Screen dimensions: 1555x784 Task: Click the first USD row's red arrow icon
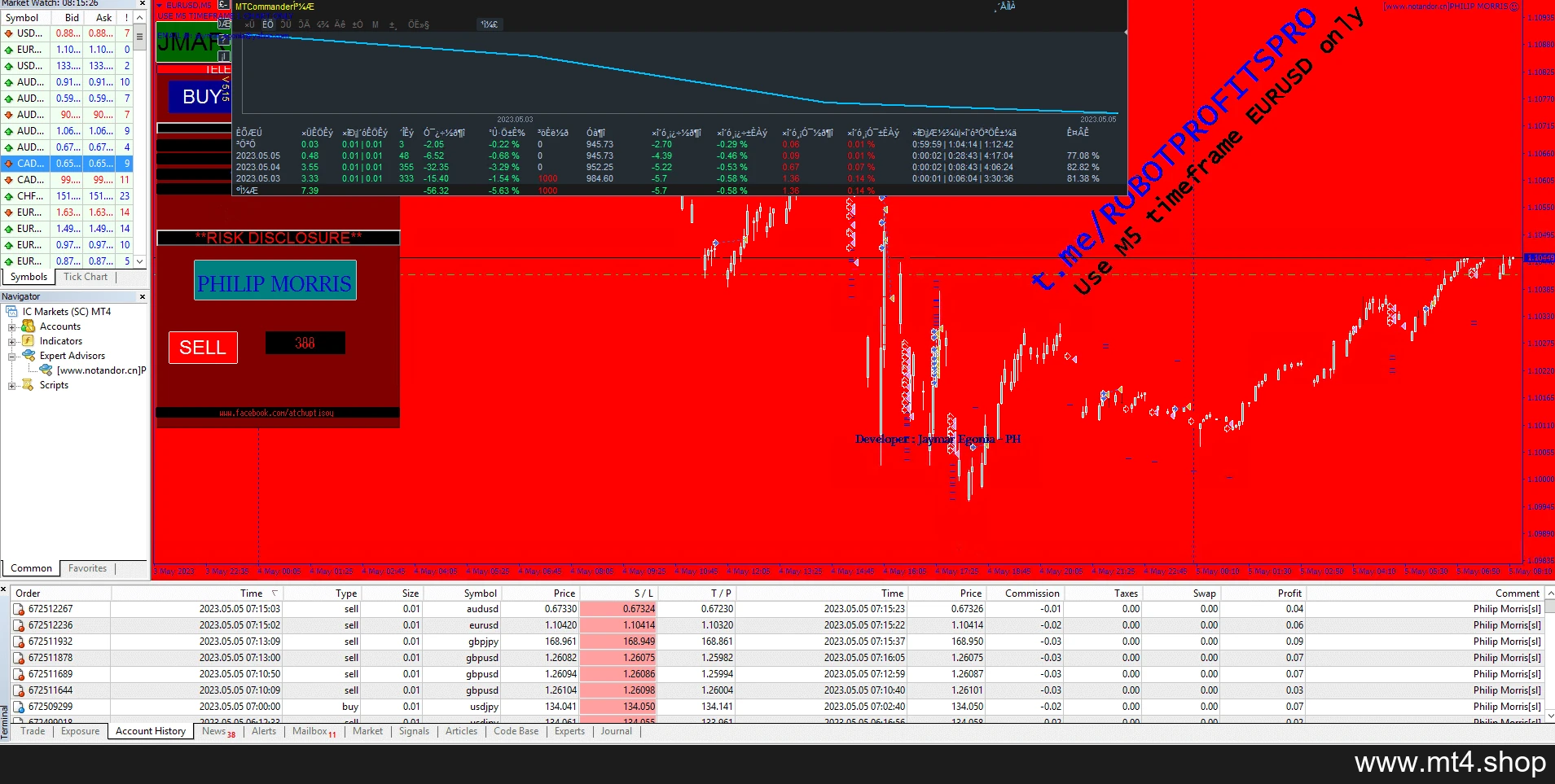[x=8, y=33]
